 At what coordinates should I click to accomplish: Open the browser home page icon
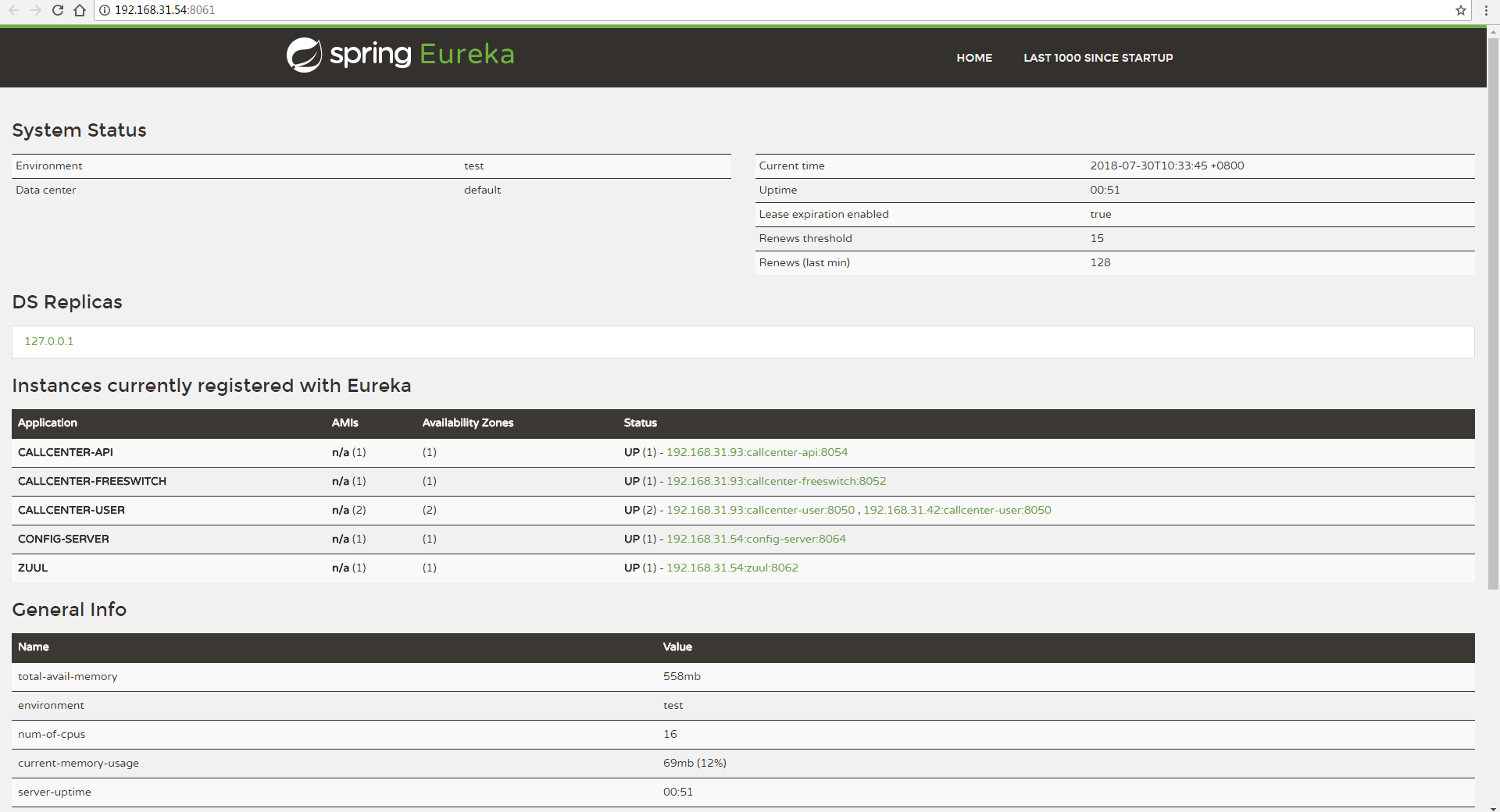[x=80, y=10]
